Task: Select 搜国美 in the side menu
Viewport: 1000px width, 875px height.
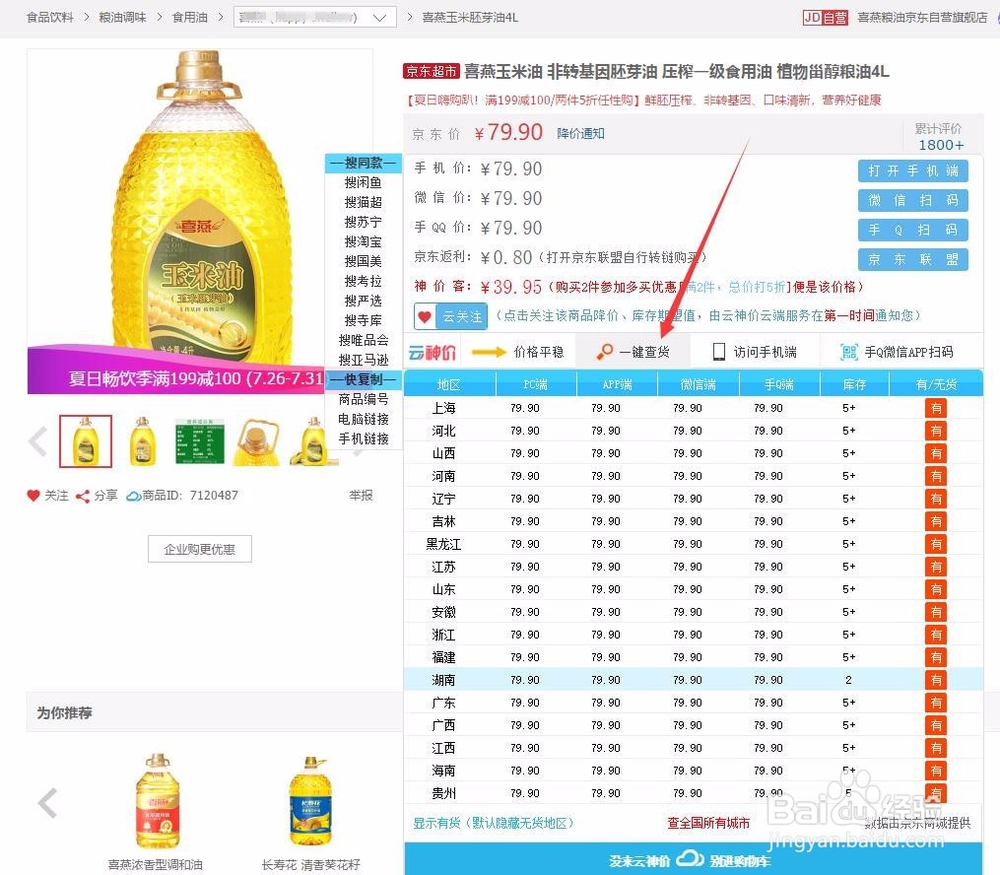Action: pyautogui.click(x=363, y=261)
